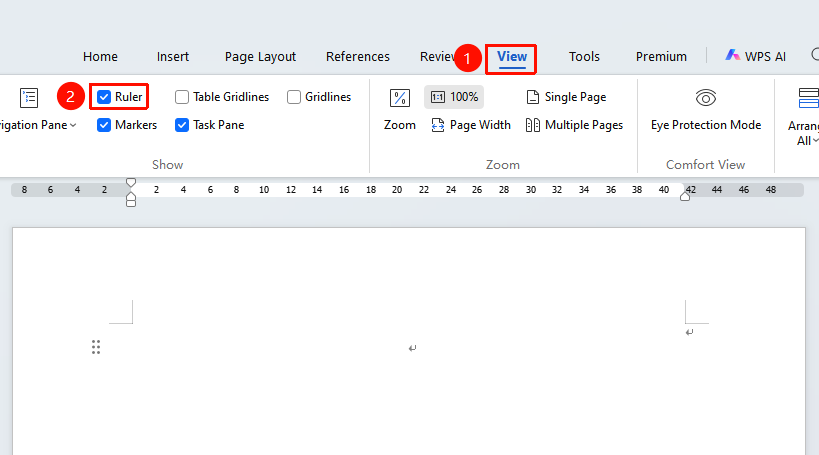The width and height of the screenshot is (819, 455).
Task: Enable the Table Gridlines checkbox
Action: click(x=182, y=97)
